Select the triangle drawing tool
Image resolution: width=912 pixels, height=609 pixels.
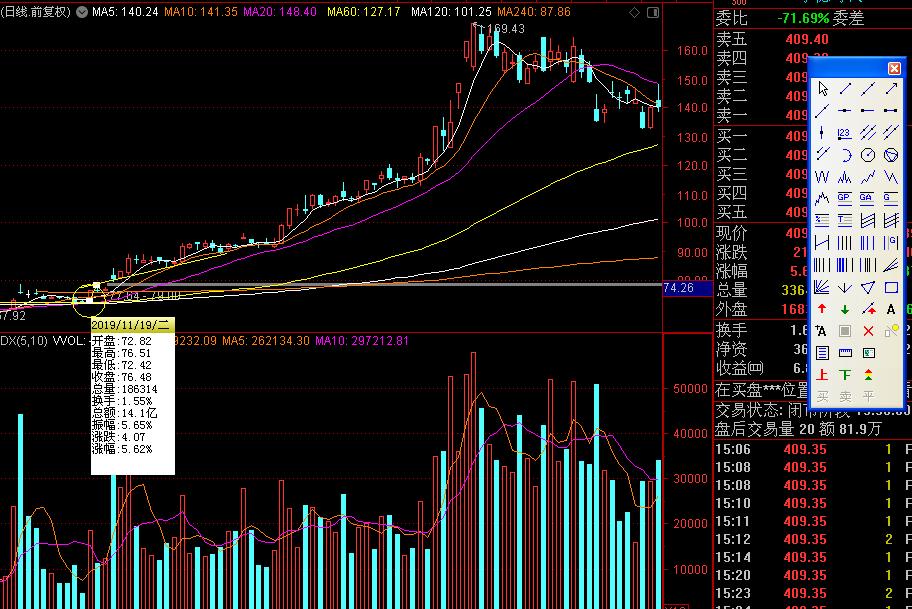click(868, 287)
